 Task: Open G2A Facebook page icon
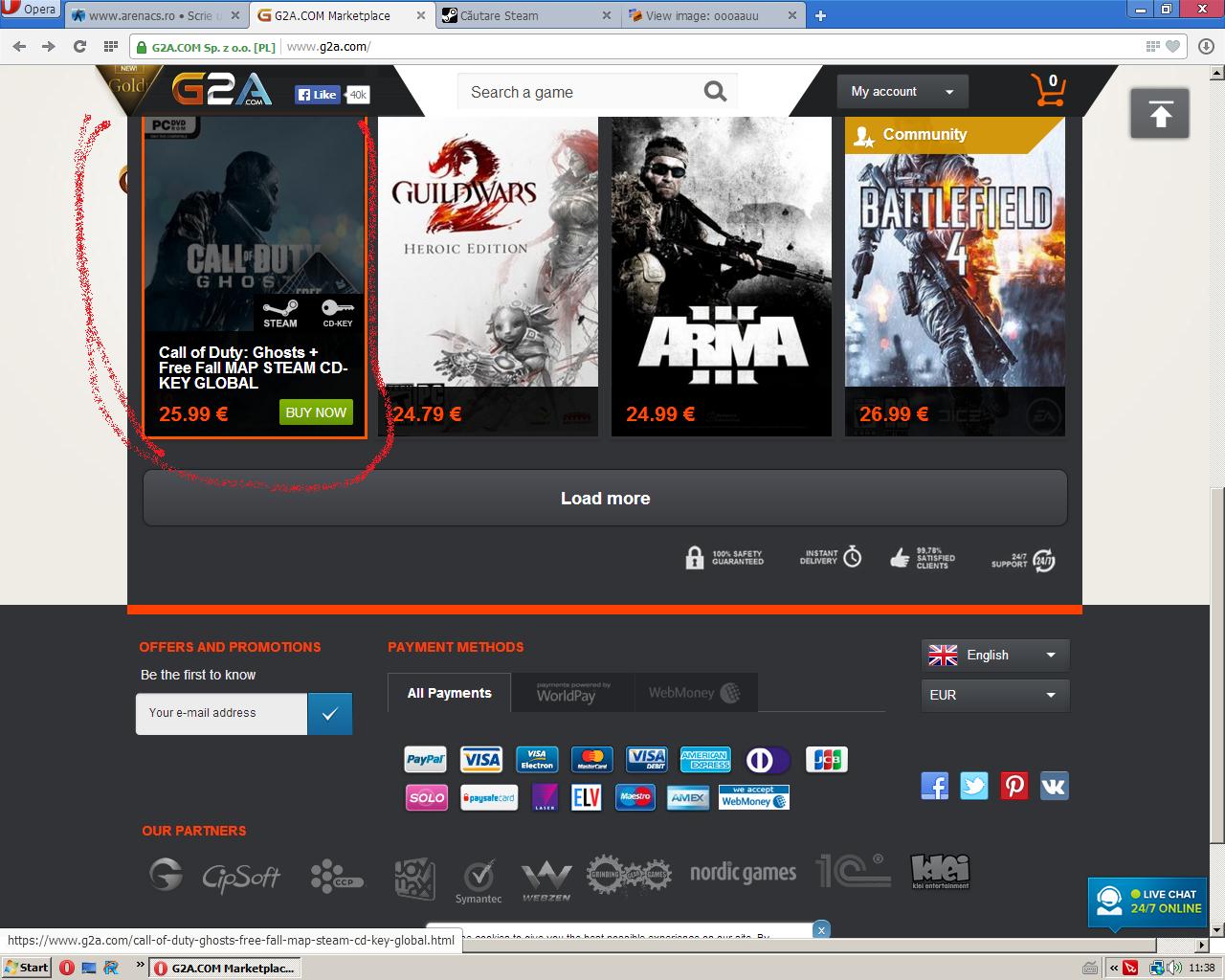(x=934, y=786)
